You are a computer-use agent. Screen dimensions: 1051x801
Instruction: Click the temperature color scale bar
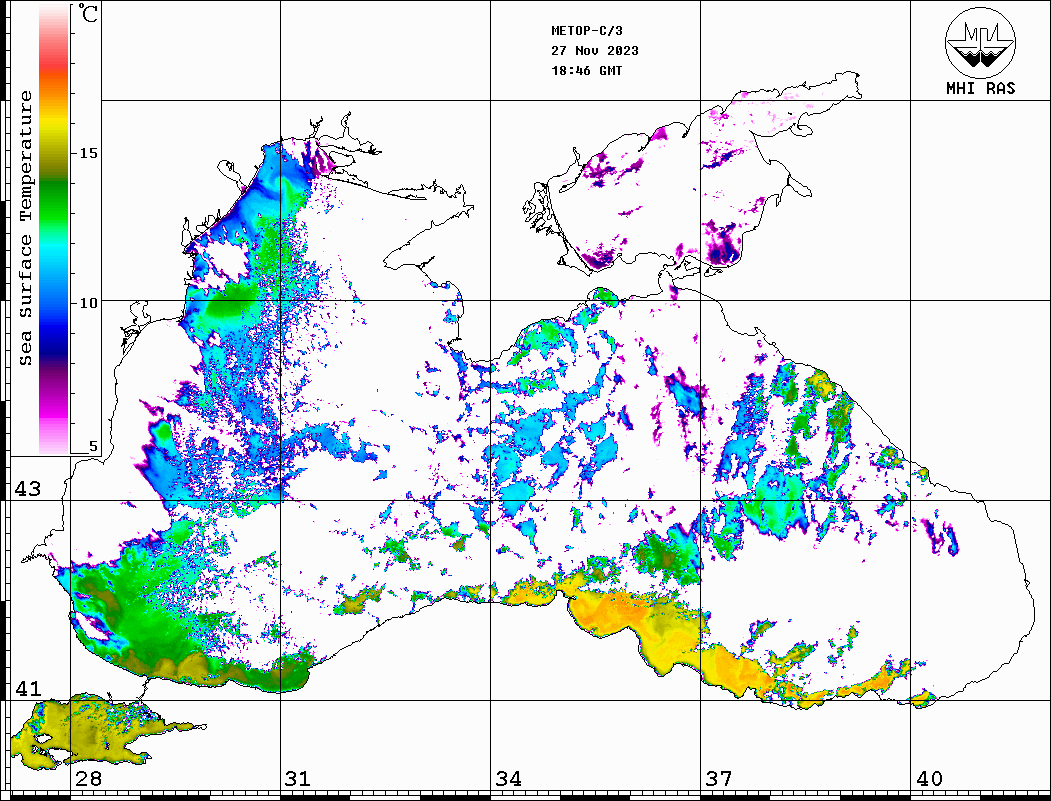(x=54, y=229)
